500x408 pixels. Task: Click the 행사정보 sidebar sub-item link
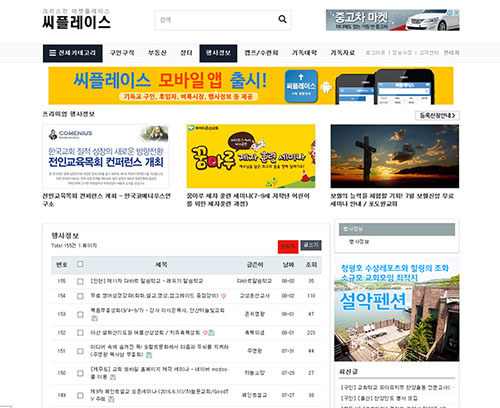point(359,241)
